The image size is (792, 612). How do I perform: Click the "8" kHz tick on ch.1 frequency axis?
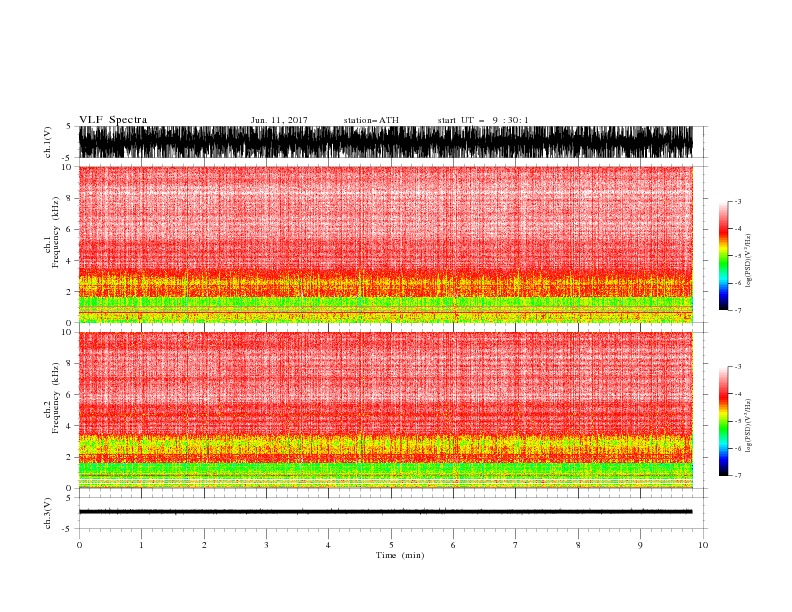click(69, 198)
